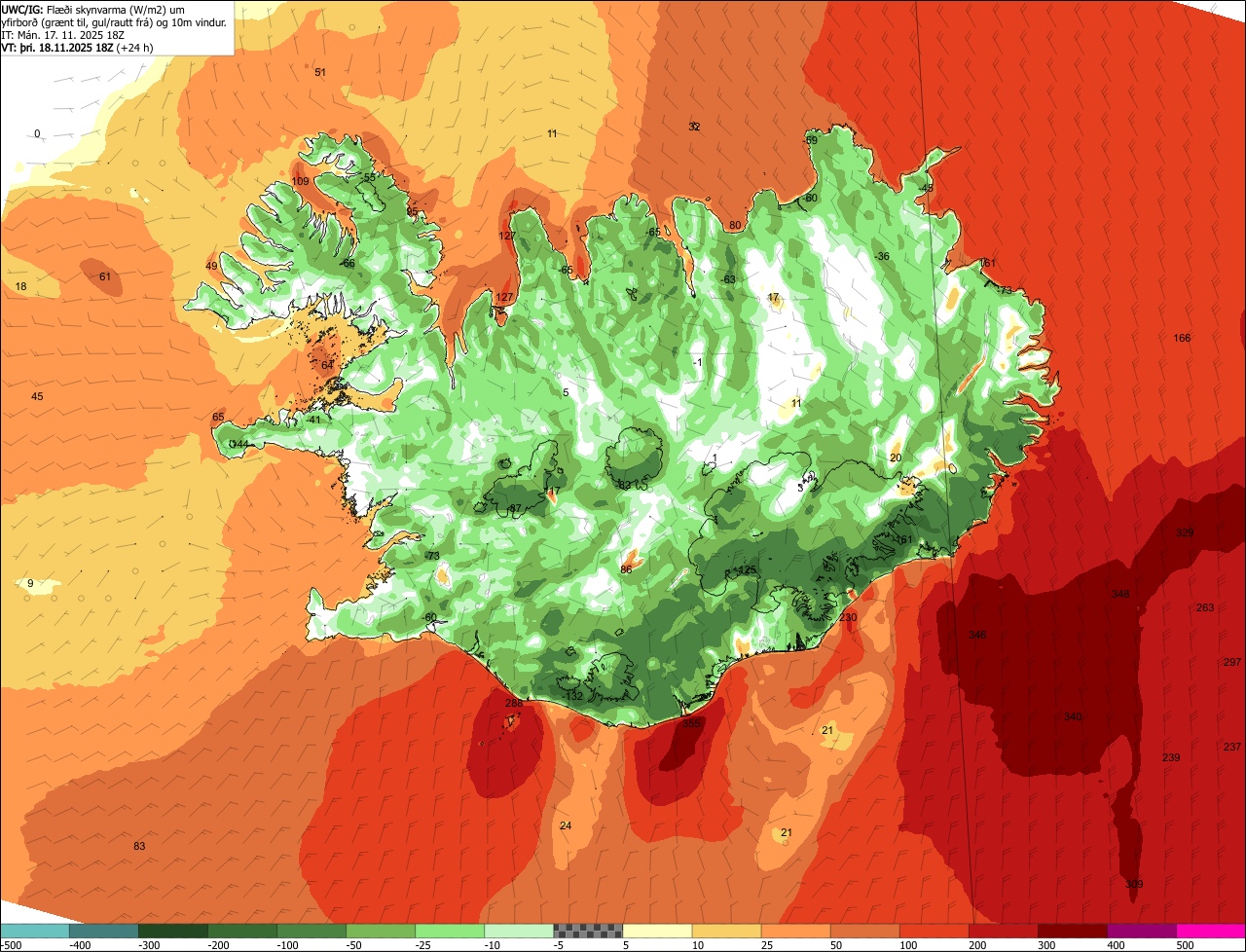Click the flux value '166' east of Iceland

tap(1182, 338)
